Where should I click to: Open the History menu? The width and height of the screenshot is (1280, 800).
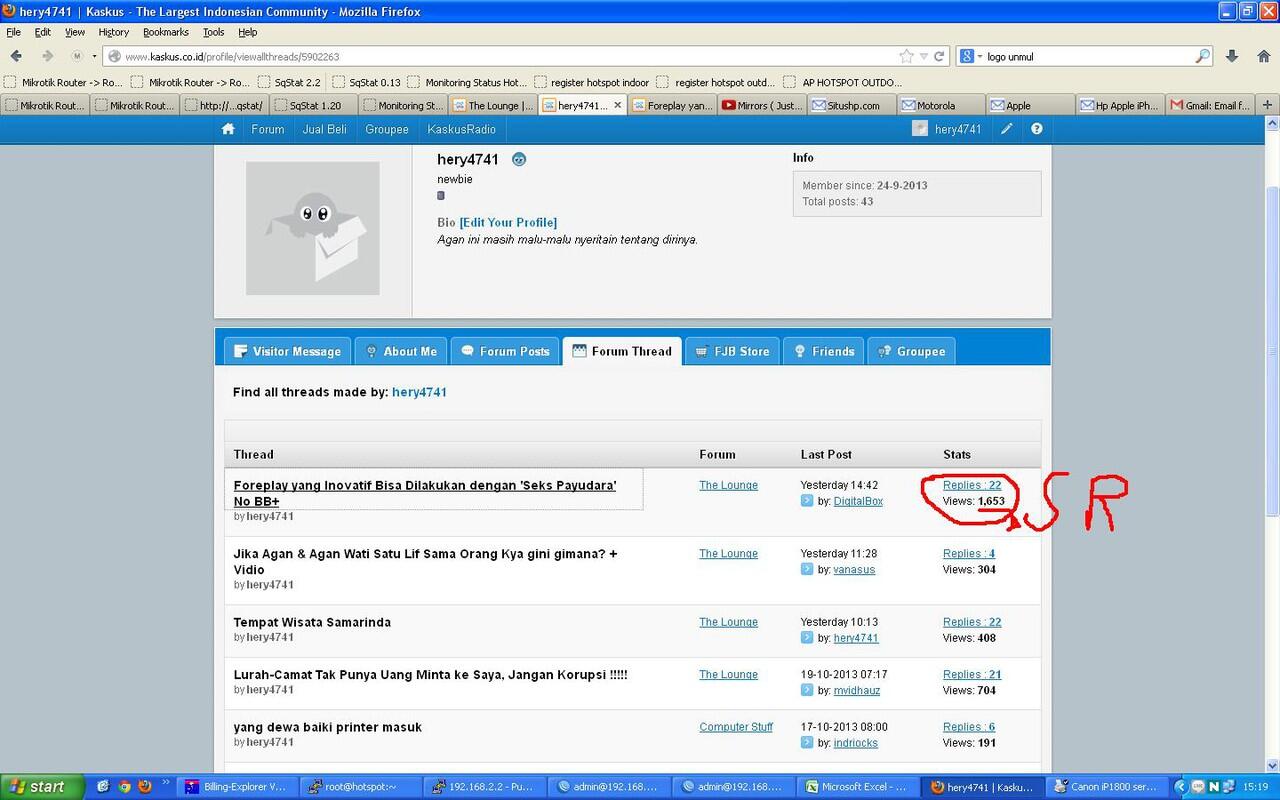tap(114, 32)
